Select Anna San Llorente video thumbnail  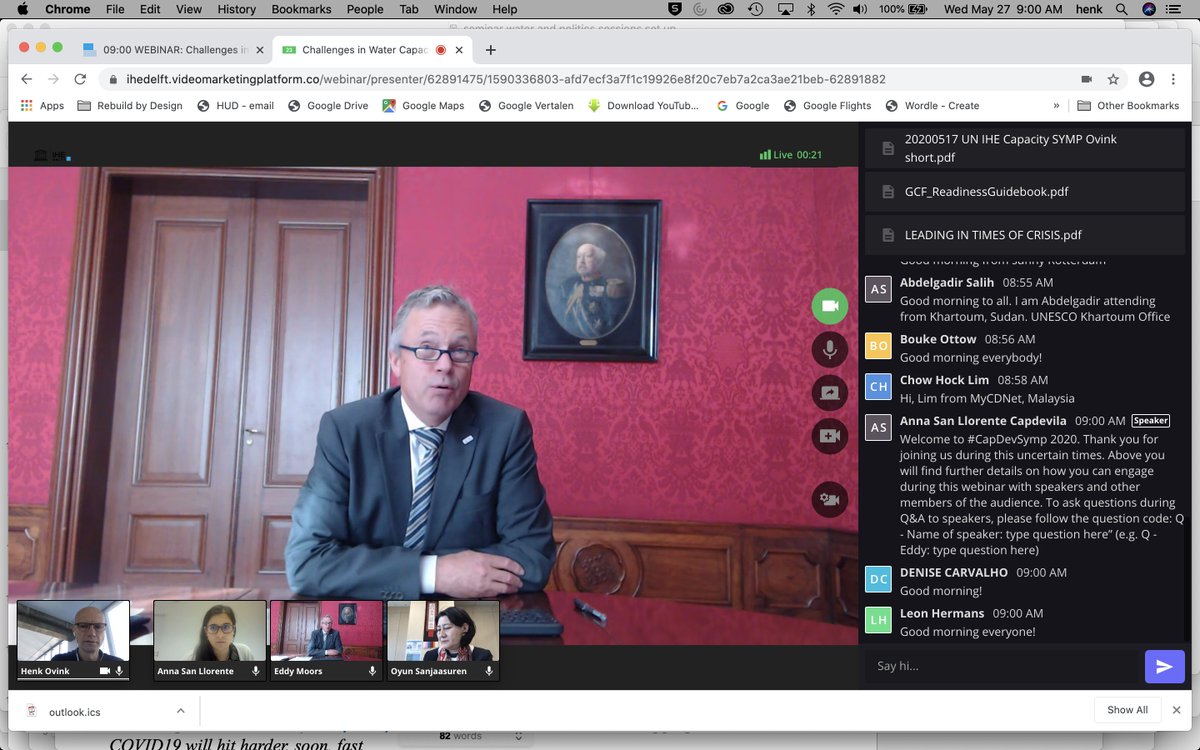point(209,640)
